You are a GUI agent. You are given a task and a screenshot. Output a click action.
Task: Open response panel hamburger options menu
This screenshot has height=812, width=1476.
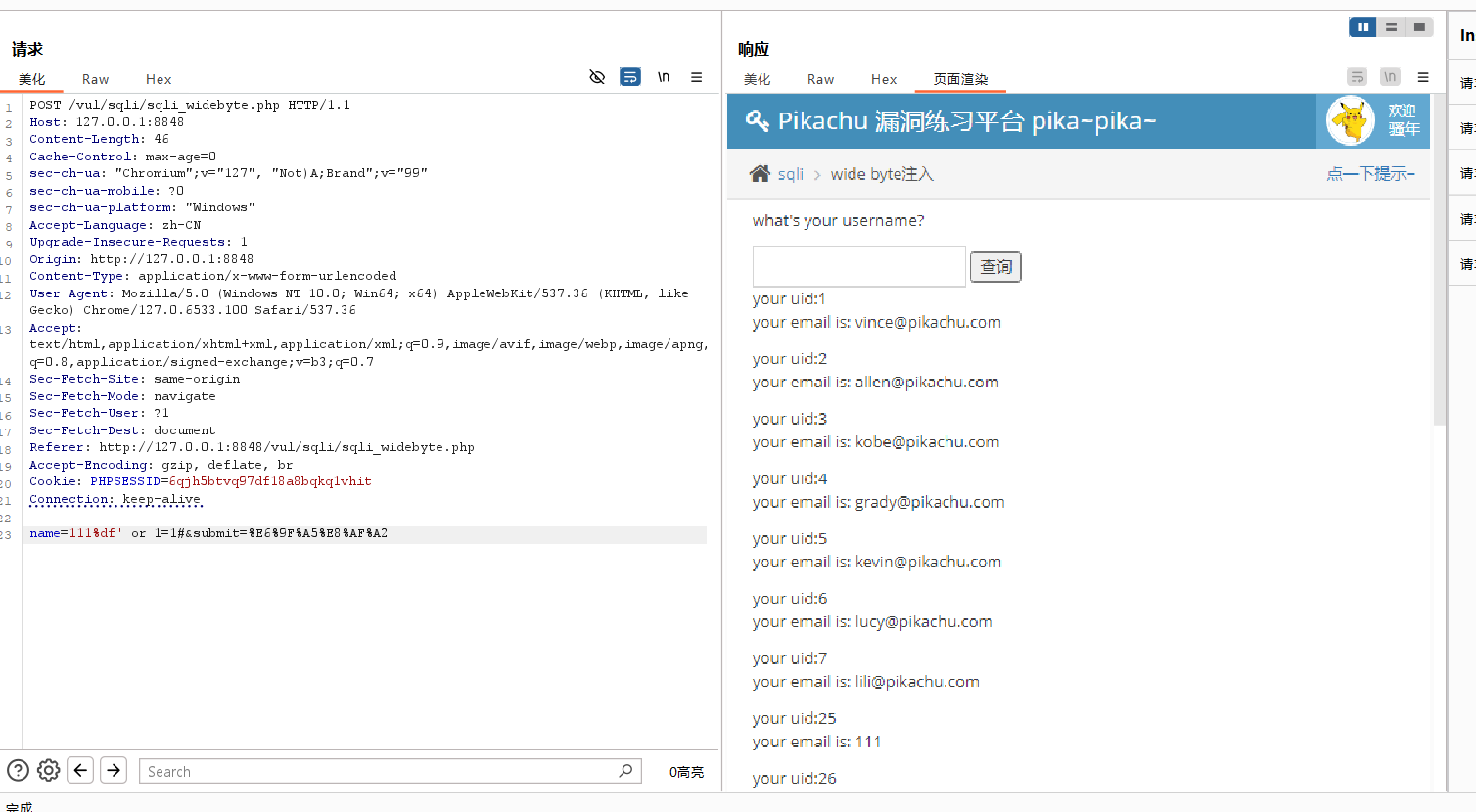pos(1423,77)
